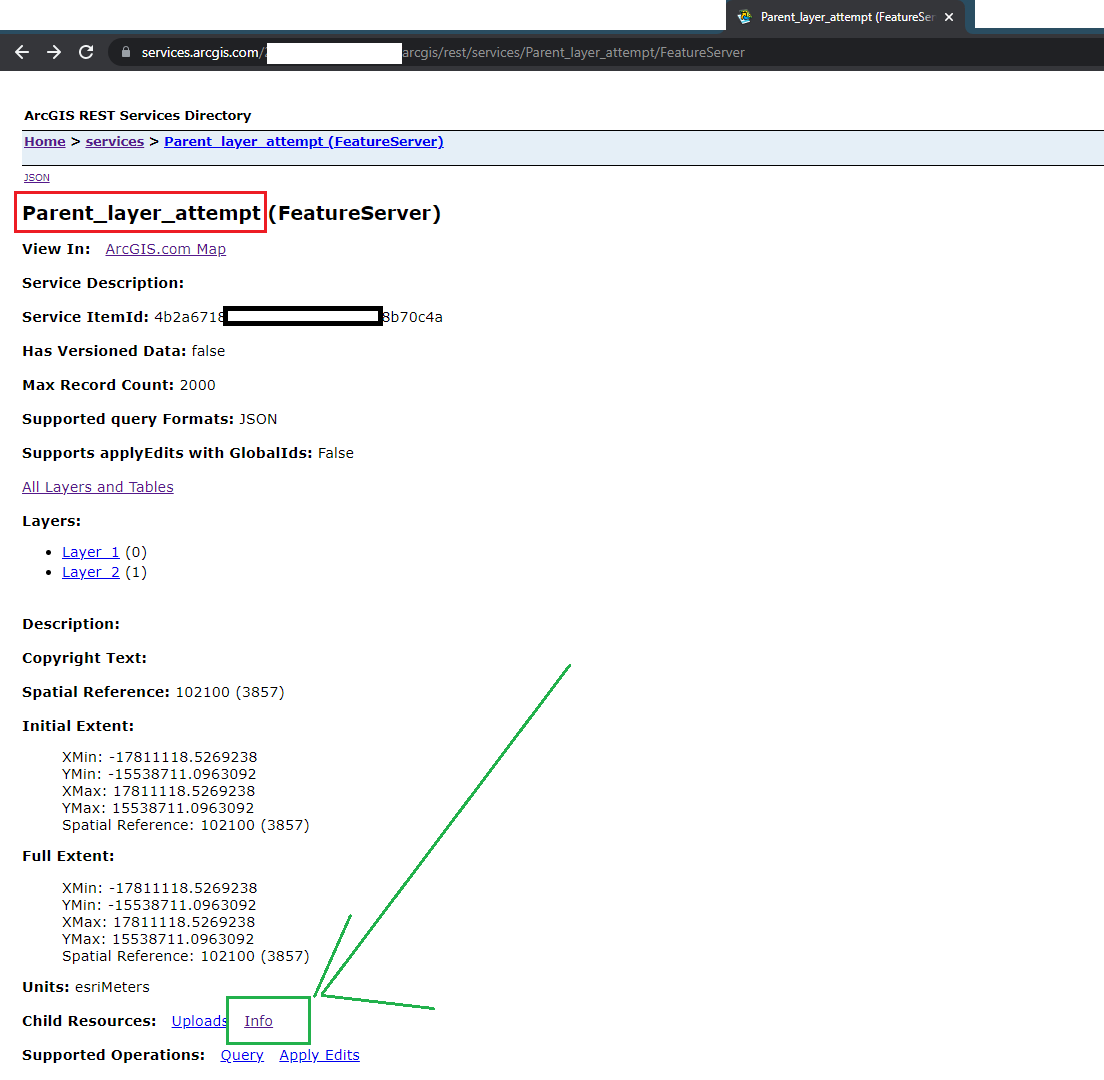The height and width of the screenshot is (1080, 1104).
Task: Open the services breadcrumb link
Action: click(x=115, y=142)
